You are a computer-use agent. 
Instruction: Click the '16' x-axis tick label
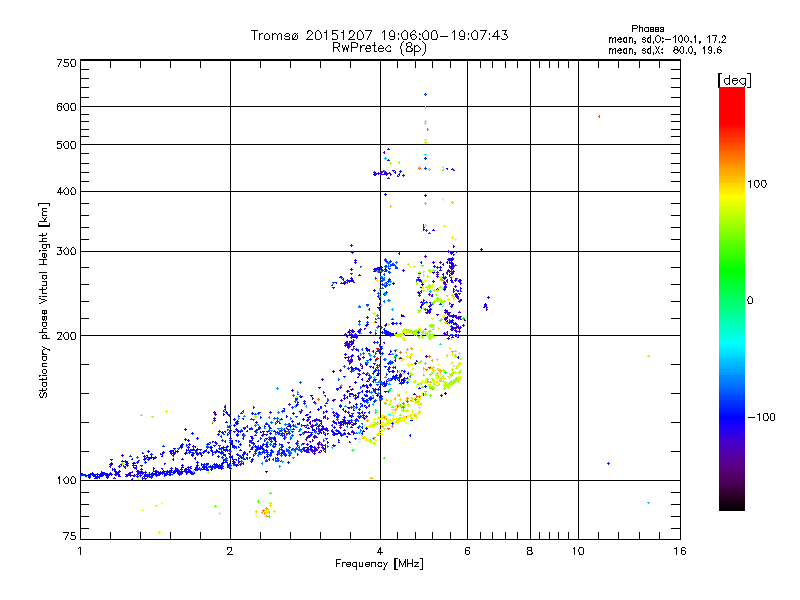680,551
